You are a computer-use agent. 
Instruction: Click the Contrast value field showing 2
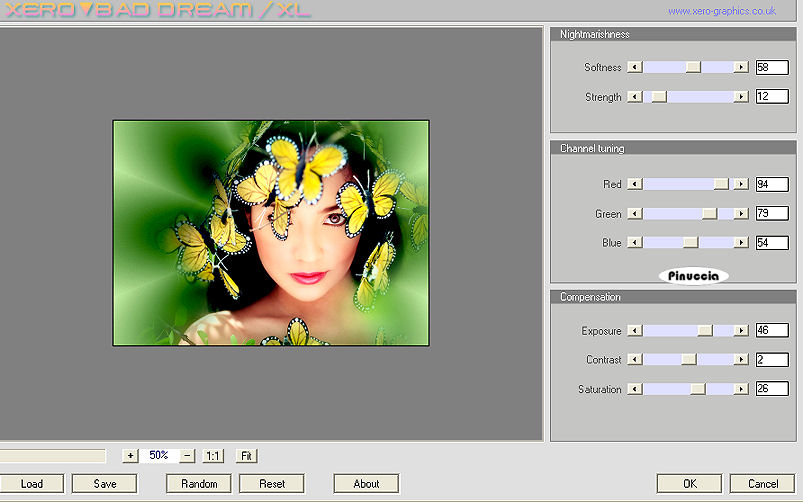click(x=772, y=360)
